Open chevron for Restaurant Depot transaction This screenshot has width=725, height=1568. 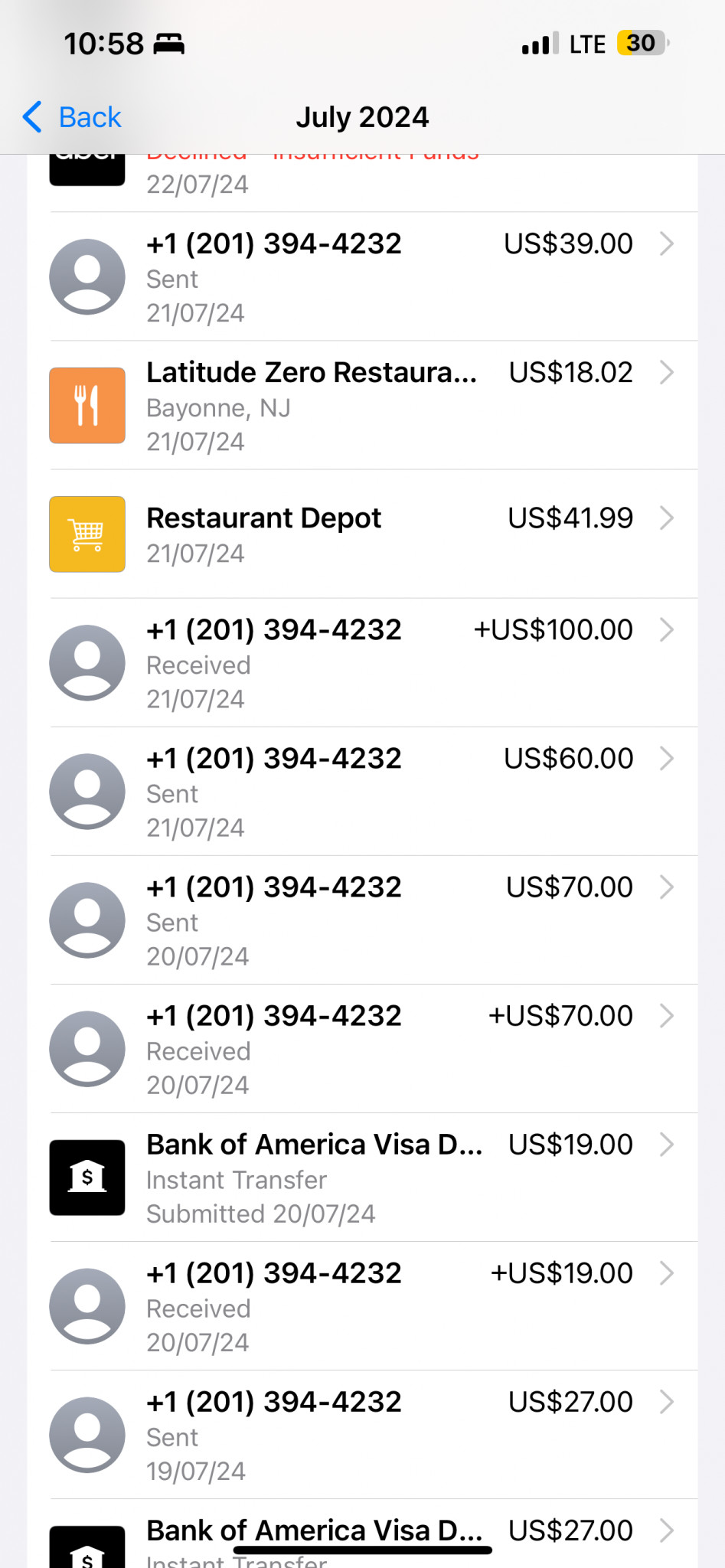pyautogui.click(x=667, y=518)
